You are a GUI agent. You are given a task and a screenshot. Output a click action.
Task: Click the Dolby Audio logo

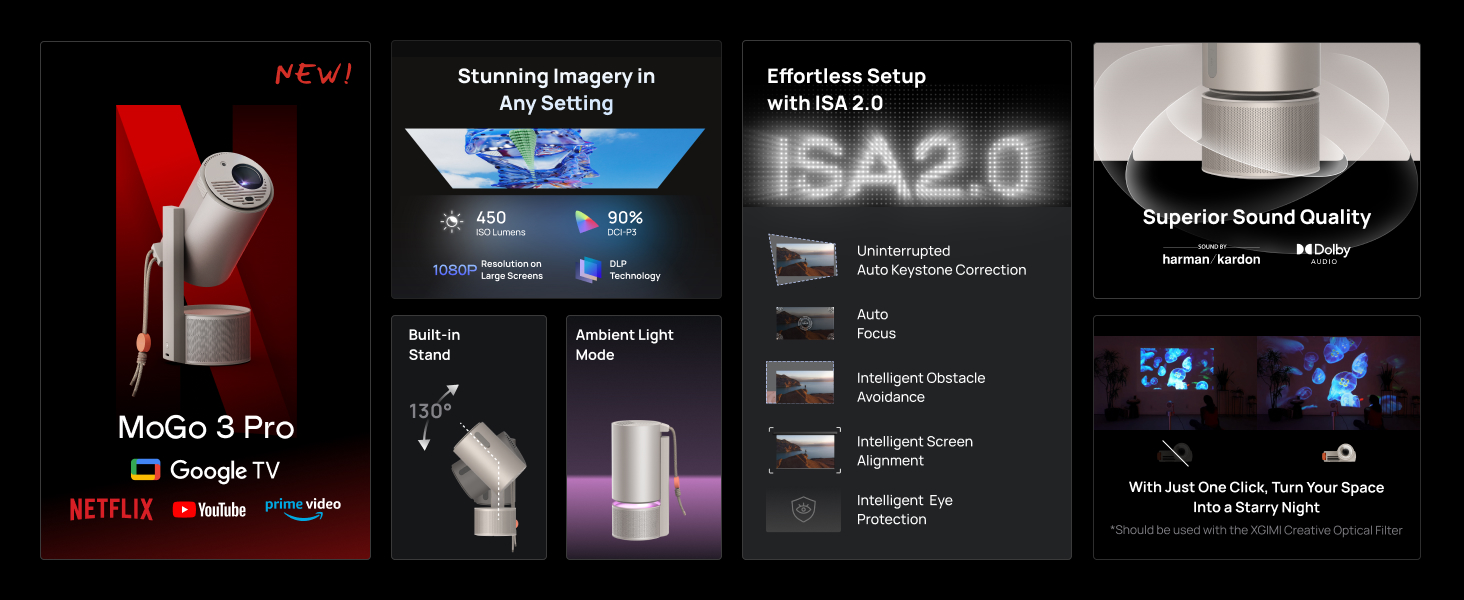1323,254
